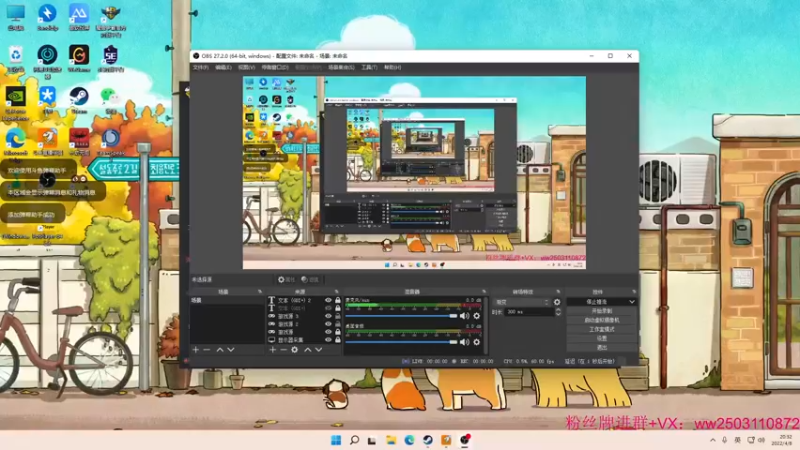Open the 工具(T) menu
Image resolution: width=800 pixels, height=450 pixels.
(x=369, y=67)
